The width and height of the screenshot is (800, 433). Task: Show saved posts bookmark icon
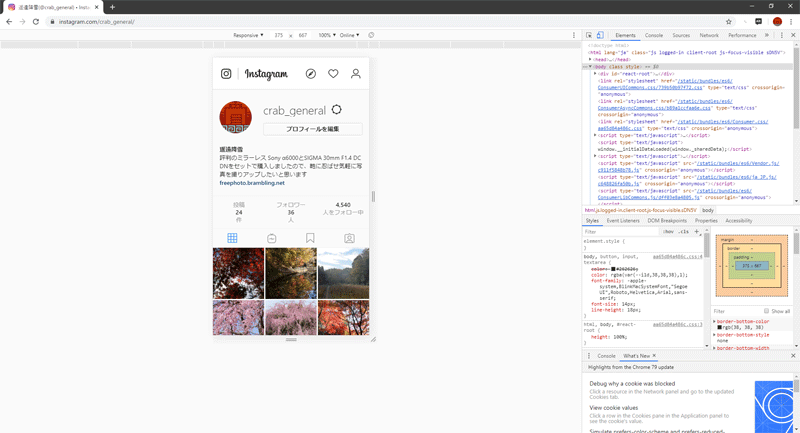tap(310, 238)
